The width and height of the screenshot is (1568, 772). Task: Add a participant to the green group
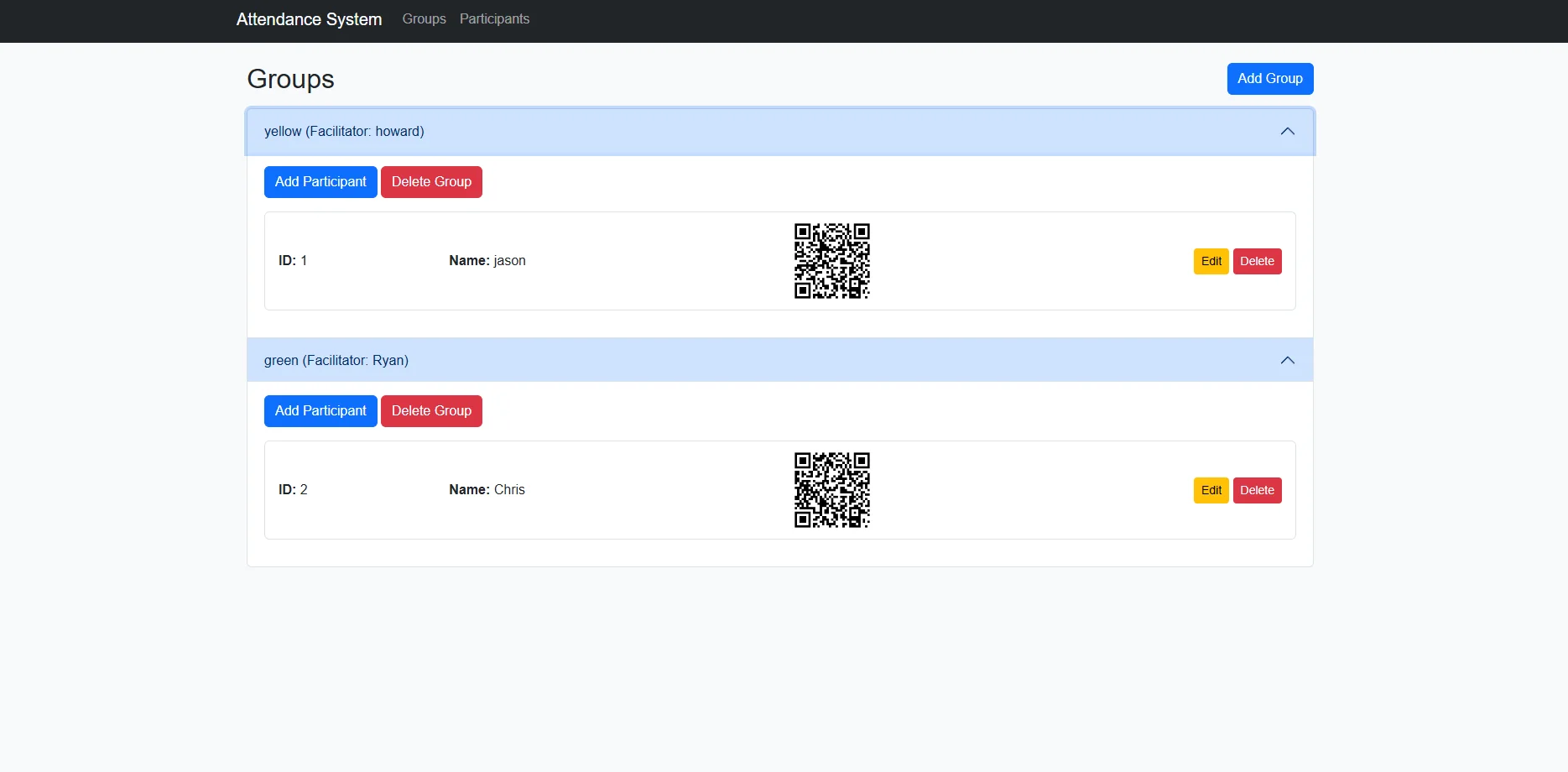320,410
